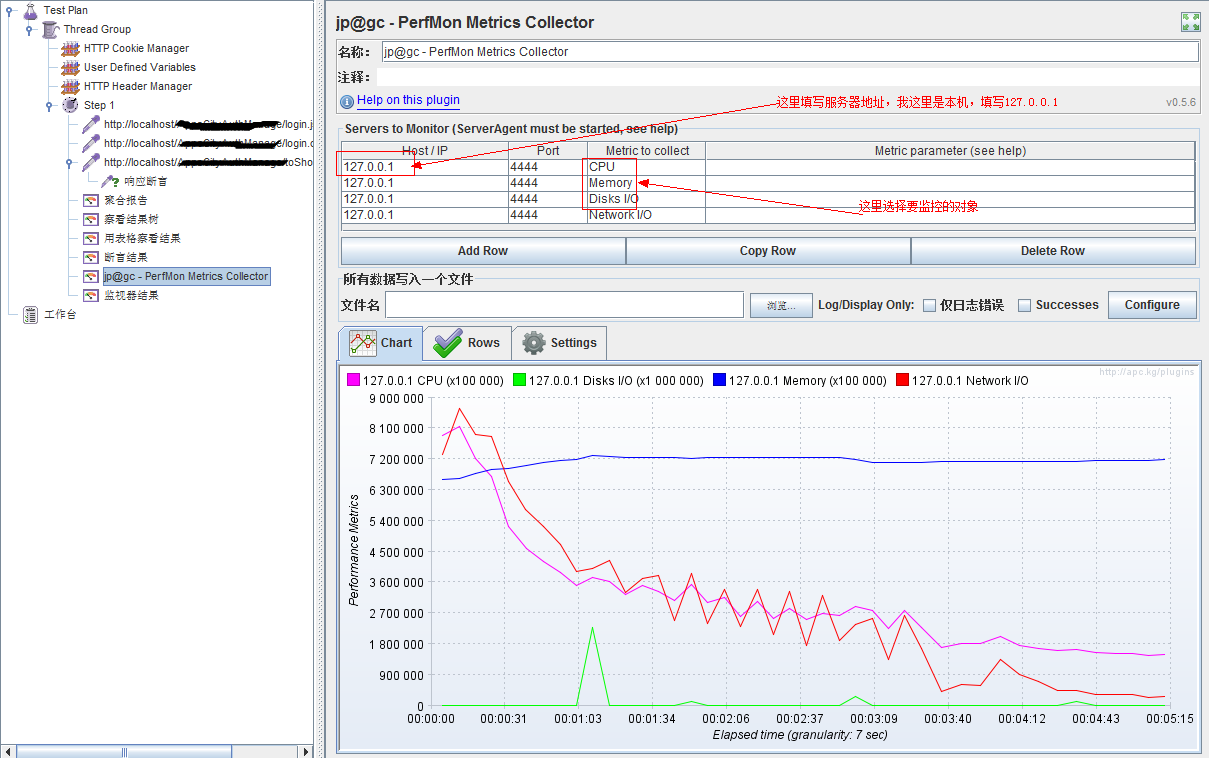This screenshot has width=1209, height=758.
Task: Collapse the toSho sampler node toggle
Action: (70, 162)
